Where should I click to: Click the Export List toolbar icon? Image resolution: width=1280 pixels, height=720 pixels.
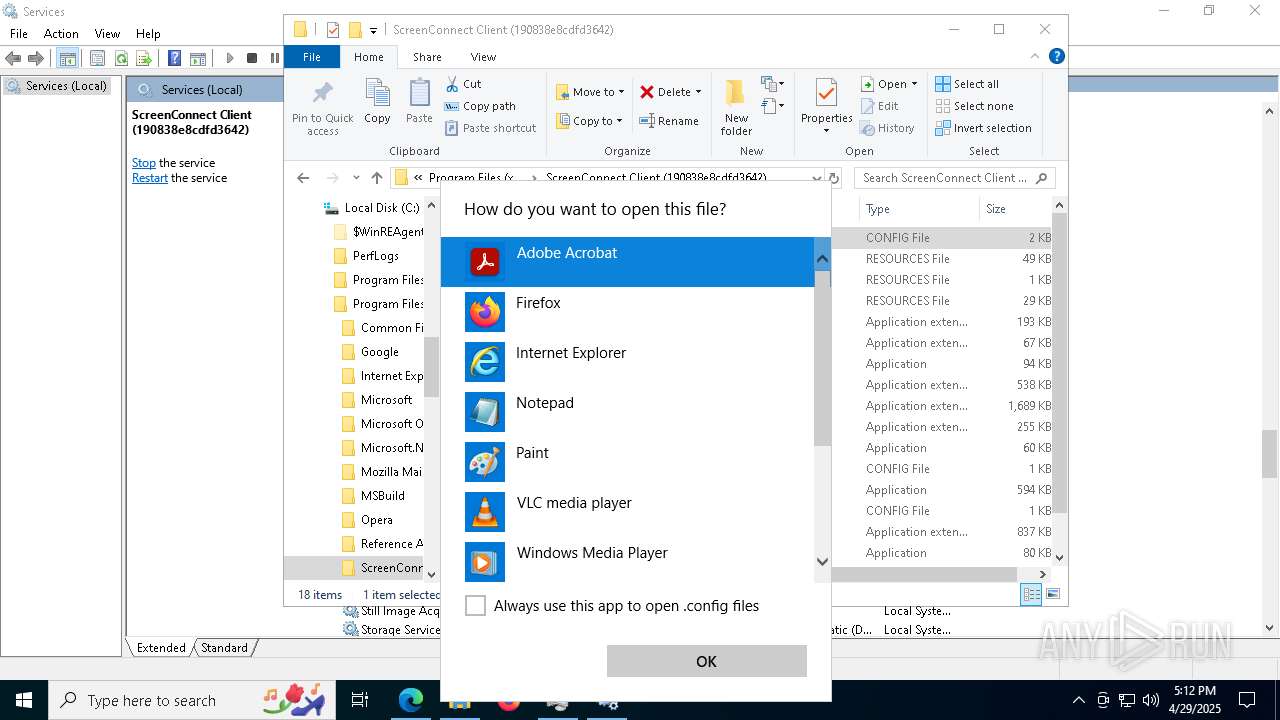pos(144,59)
